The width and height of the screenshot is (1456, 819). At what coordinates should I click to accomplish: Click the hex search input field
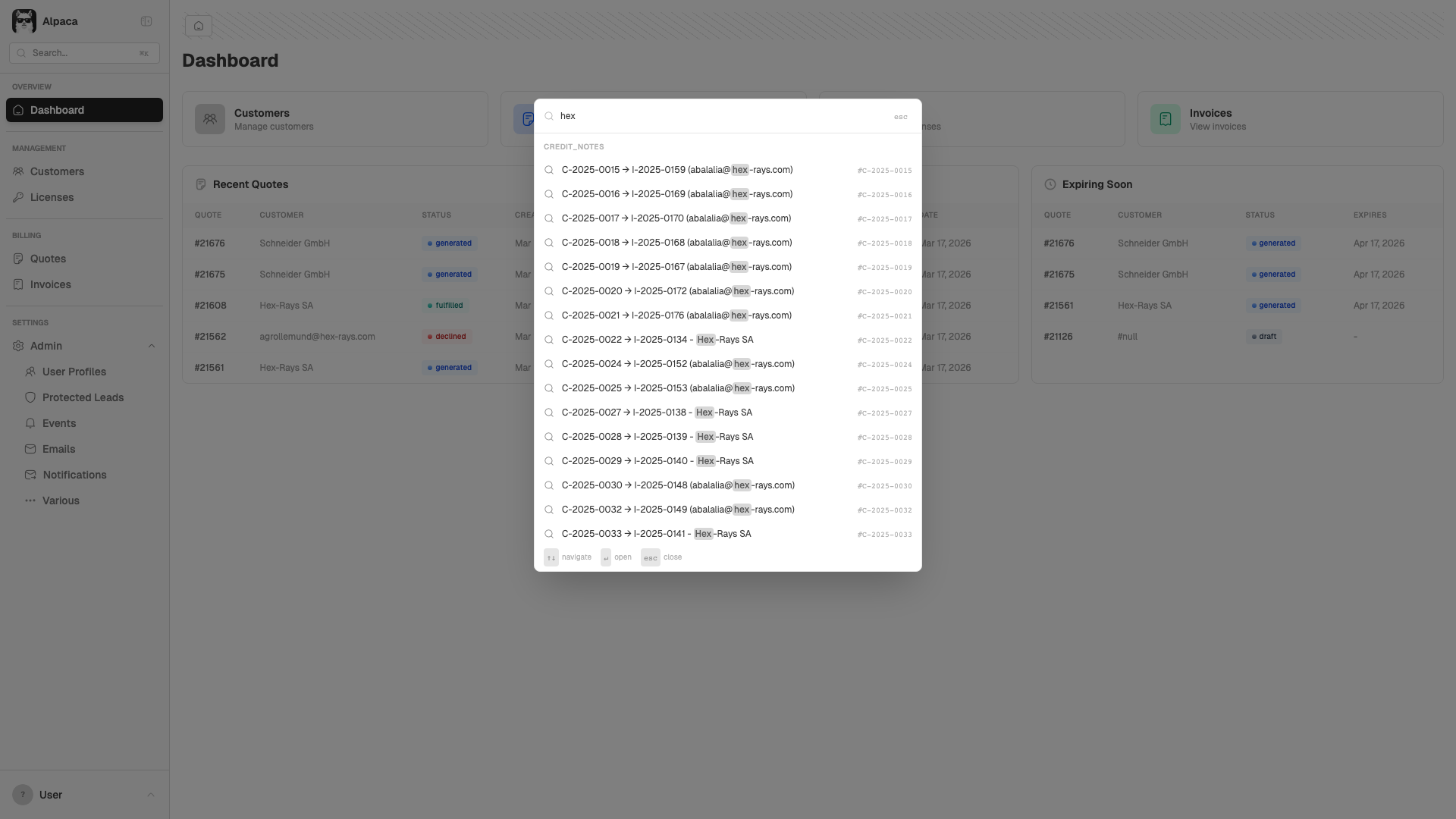(720, 116)
